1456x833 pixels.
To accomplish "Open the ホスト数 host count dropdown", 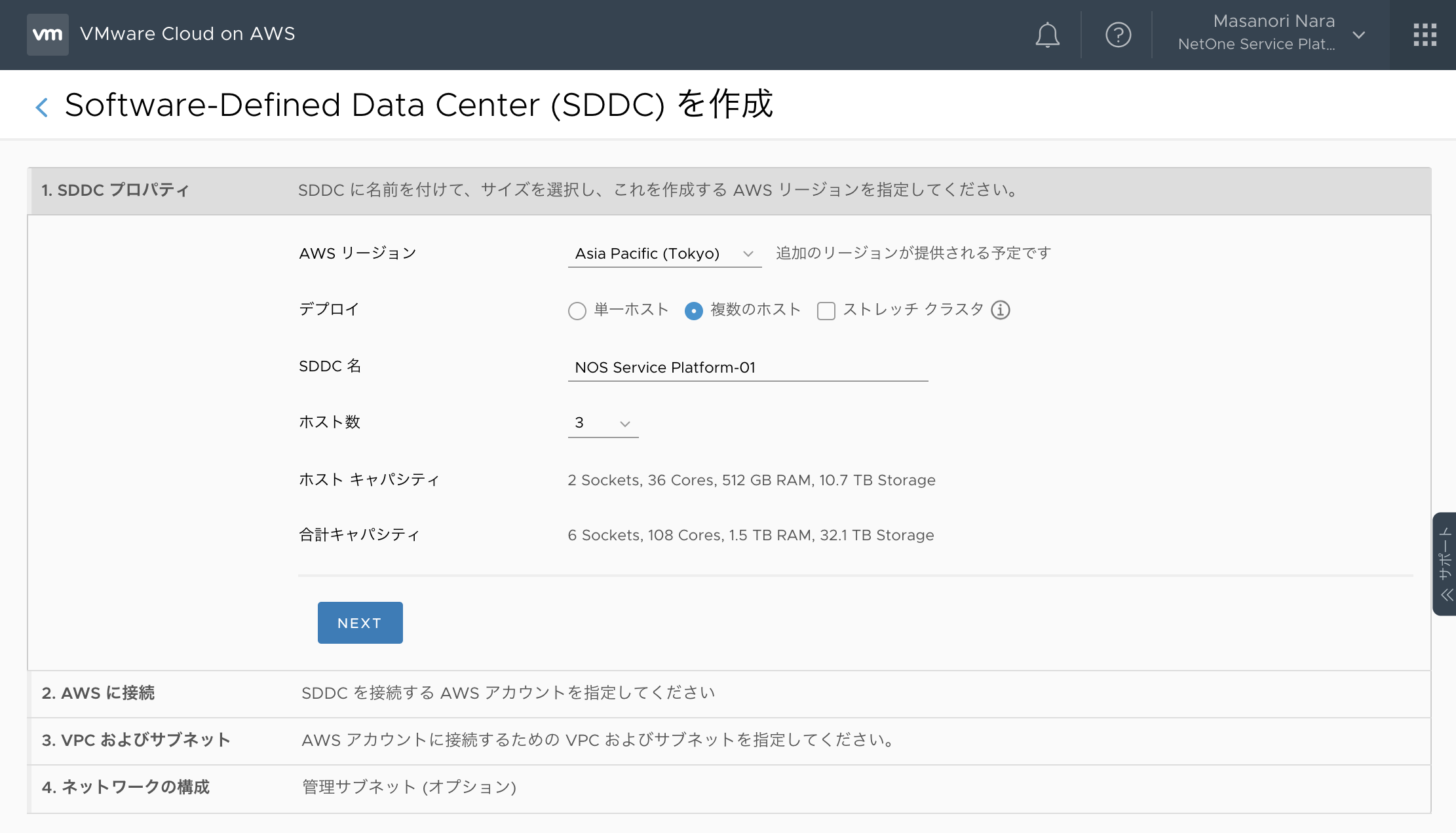I will 602,423.
